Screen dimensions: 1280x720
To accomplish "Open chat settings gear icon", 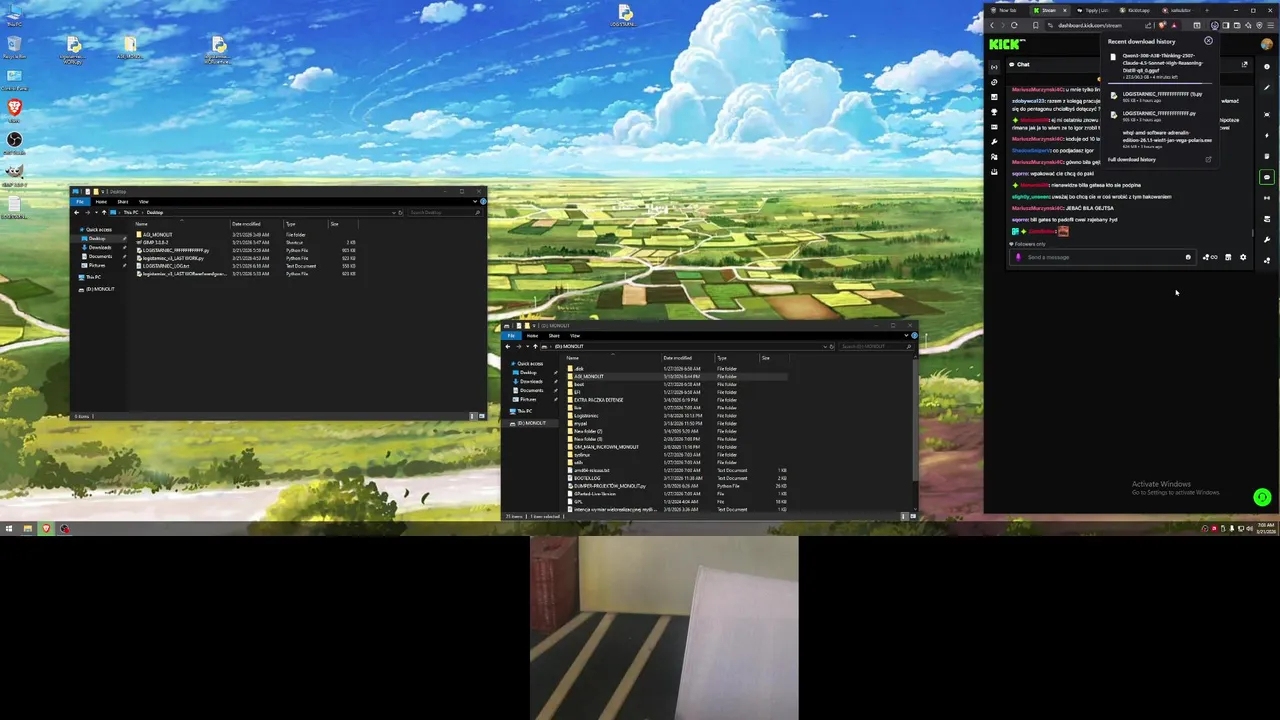I will (x=1243, y=257).
